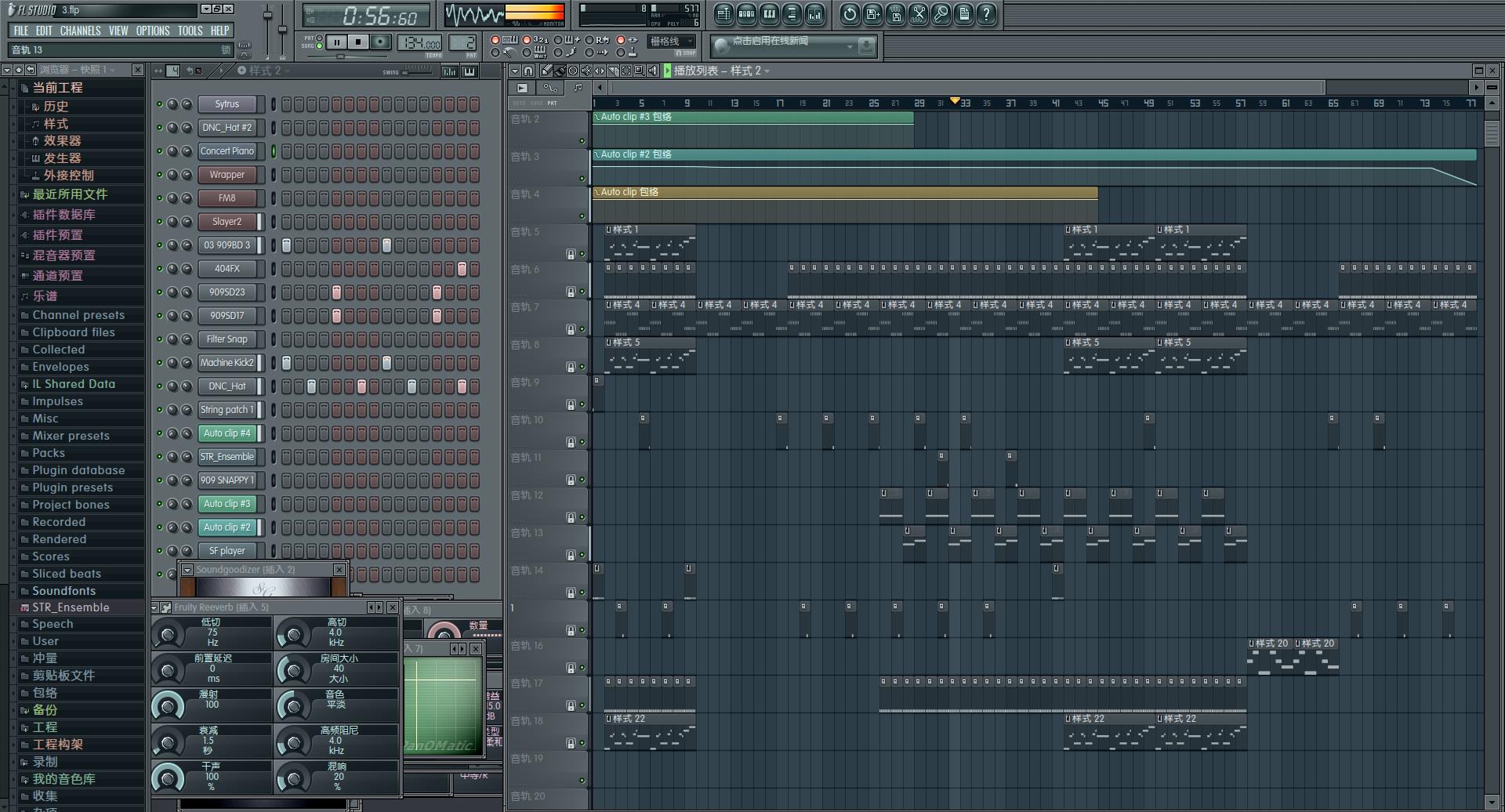This screenshot has height=812, width=1505.
Task: Select the SF player channel button
Action: 227,551
